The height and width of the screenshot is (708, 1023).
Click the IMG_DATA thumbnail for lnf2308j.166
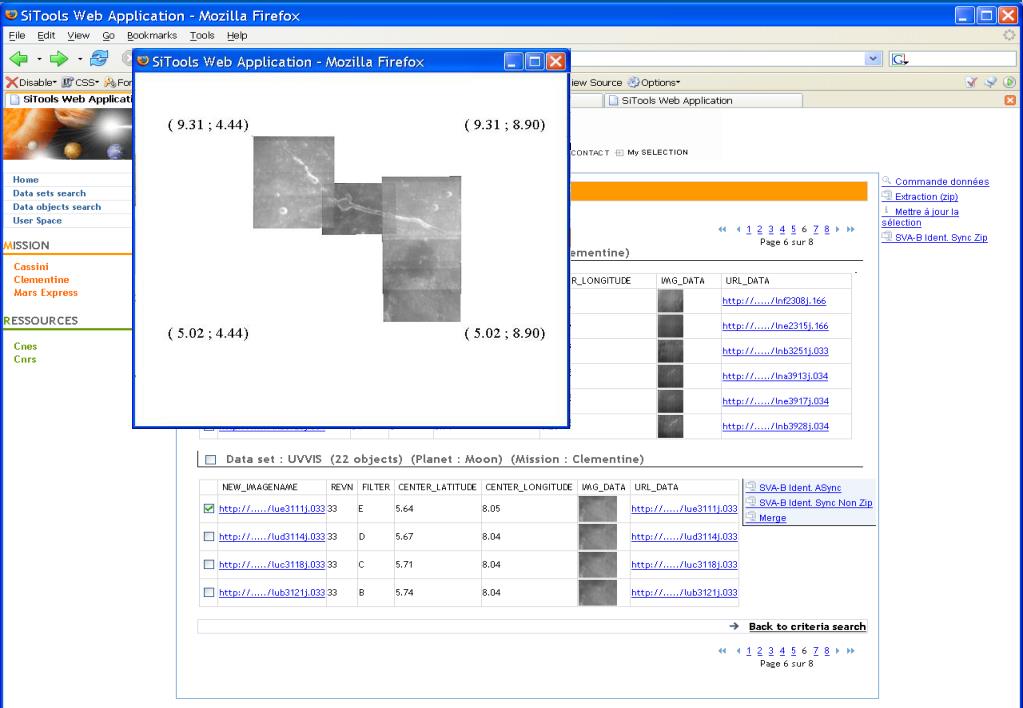pyautogui.click(x=670, y=301)
